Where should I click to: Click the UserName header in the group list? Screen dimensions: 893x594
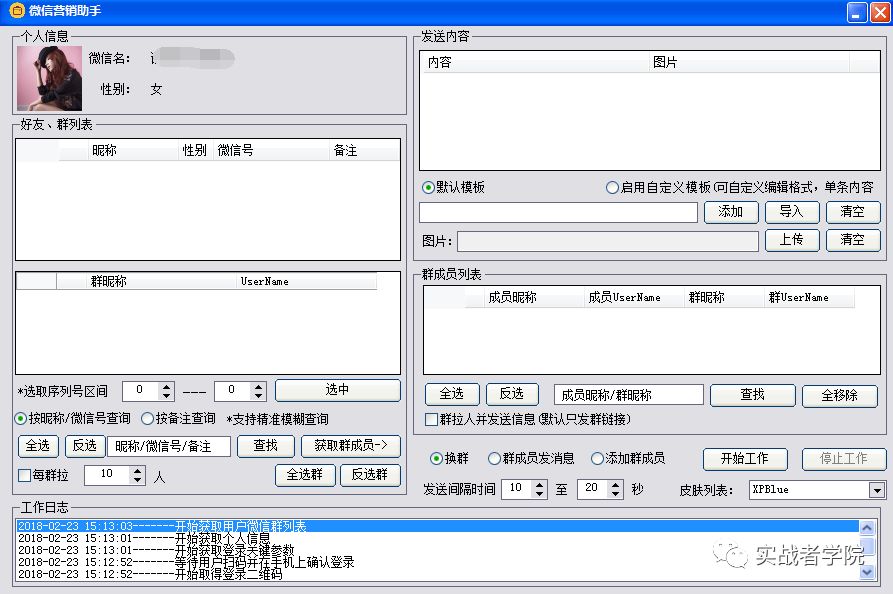point(306,281)
